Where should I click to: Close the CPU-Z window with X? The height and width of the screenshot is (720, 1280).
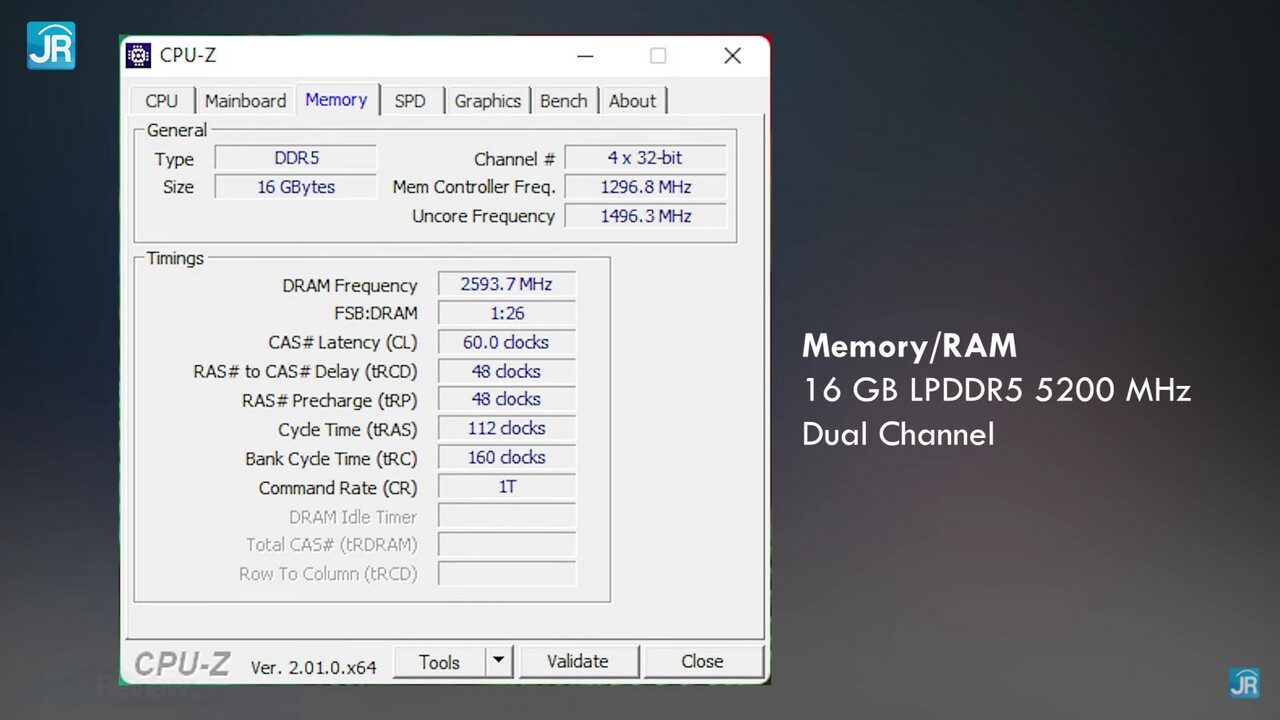[732, 56]
